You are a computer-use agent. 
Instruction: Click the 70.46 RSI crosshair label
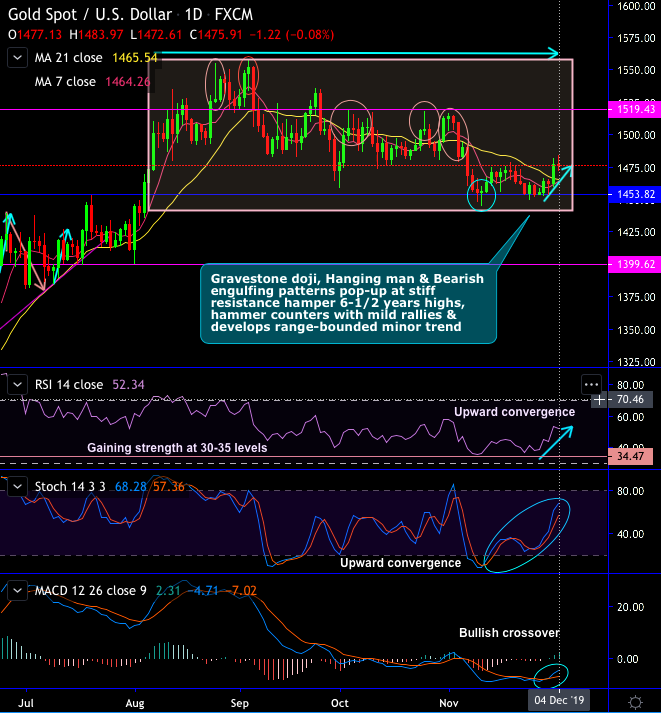tap(631, 400)
